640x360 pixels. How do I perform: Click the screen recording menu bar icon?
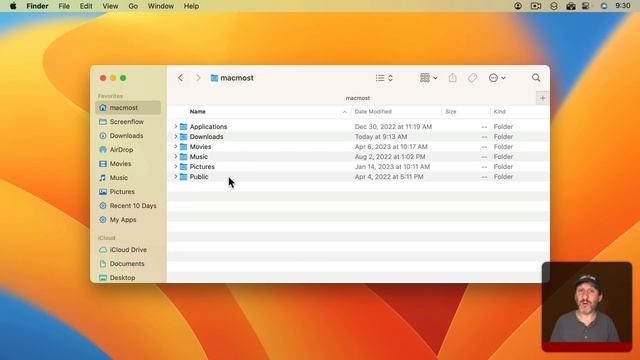tap(536, 6)
